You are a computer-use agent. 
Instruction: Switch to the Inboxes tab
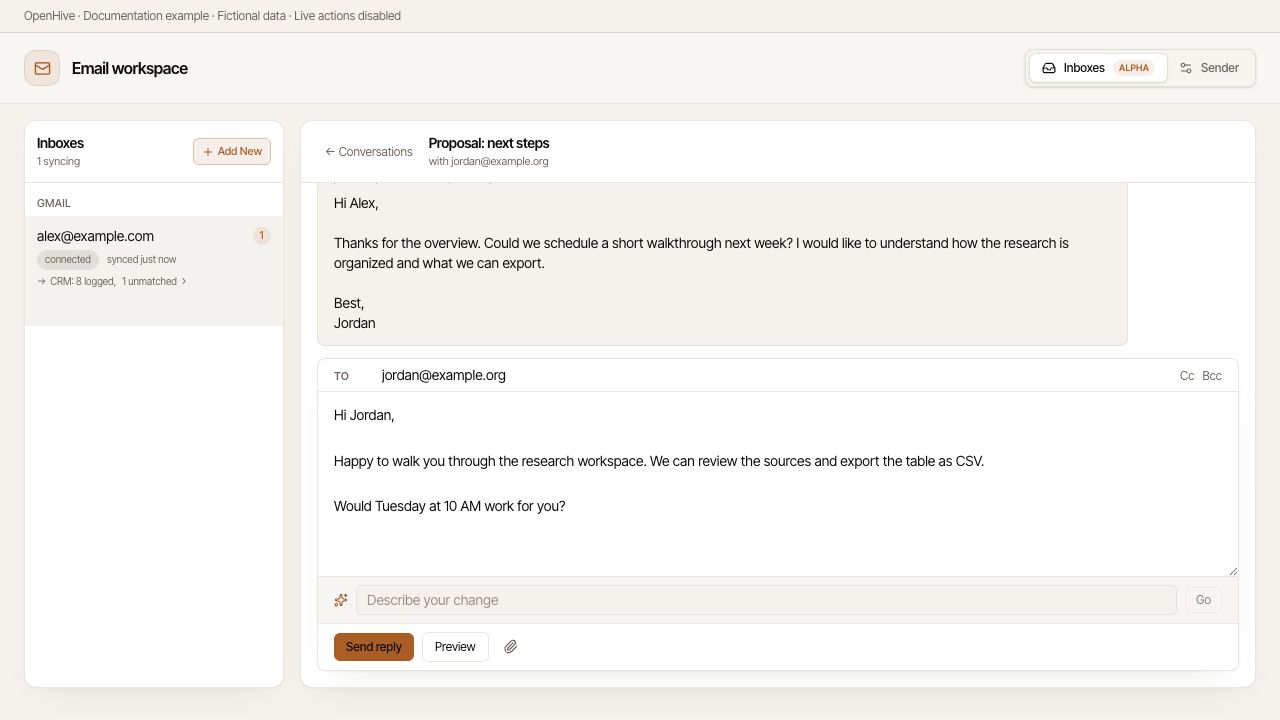coord(1097,68)
